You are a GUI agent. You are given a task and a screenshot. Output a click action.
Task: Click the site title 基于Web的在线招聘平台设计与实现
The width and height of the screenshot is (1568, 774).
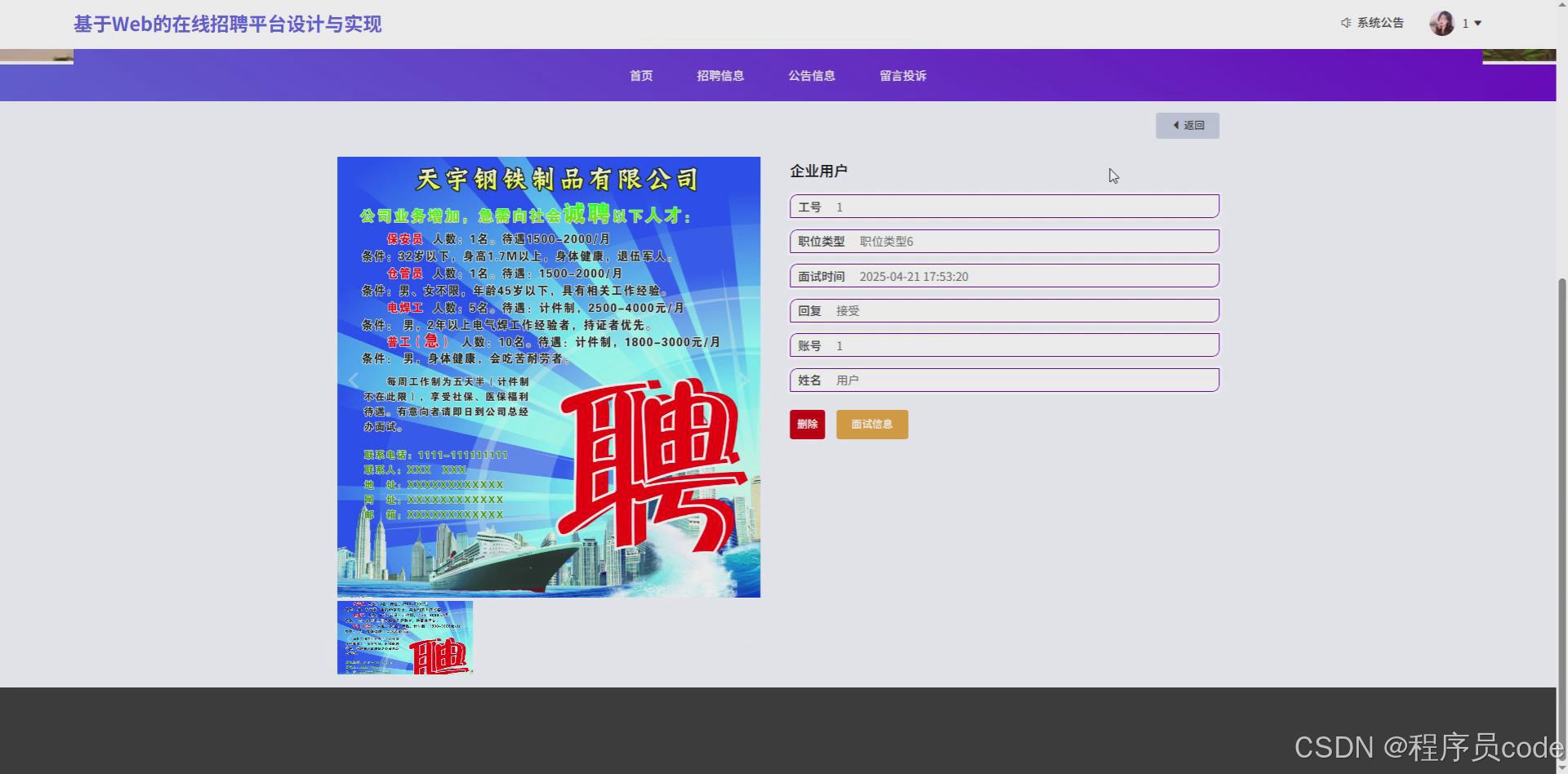(227, 24)
